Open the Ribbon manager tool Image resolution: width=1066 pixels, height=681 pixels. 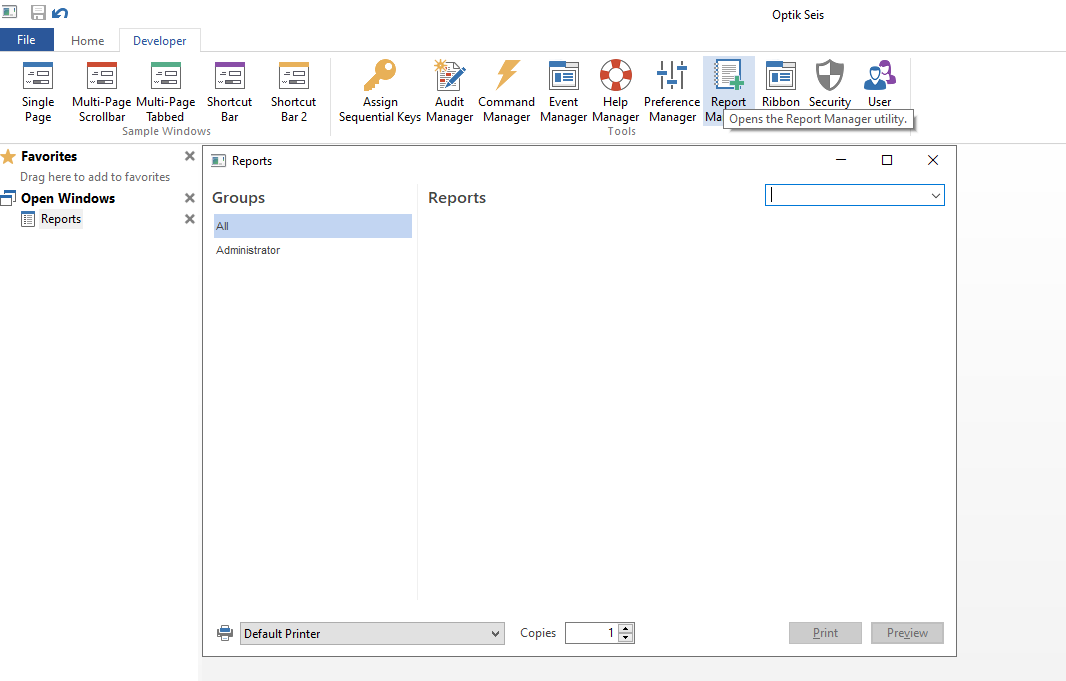point(780,86)
